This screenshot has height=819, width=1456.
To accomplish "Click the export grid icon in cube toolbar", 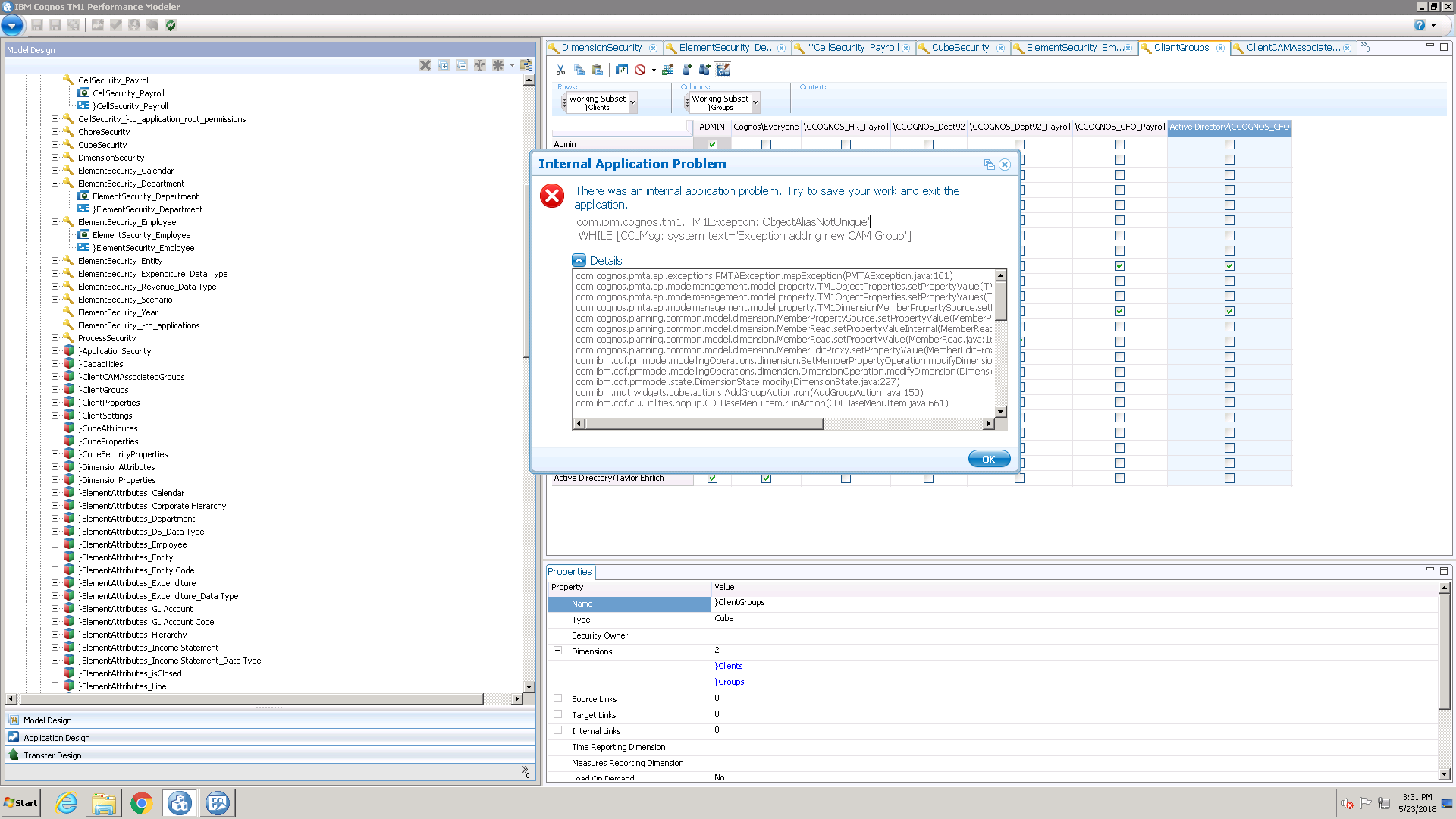I will [668, 70].
